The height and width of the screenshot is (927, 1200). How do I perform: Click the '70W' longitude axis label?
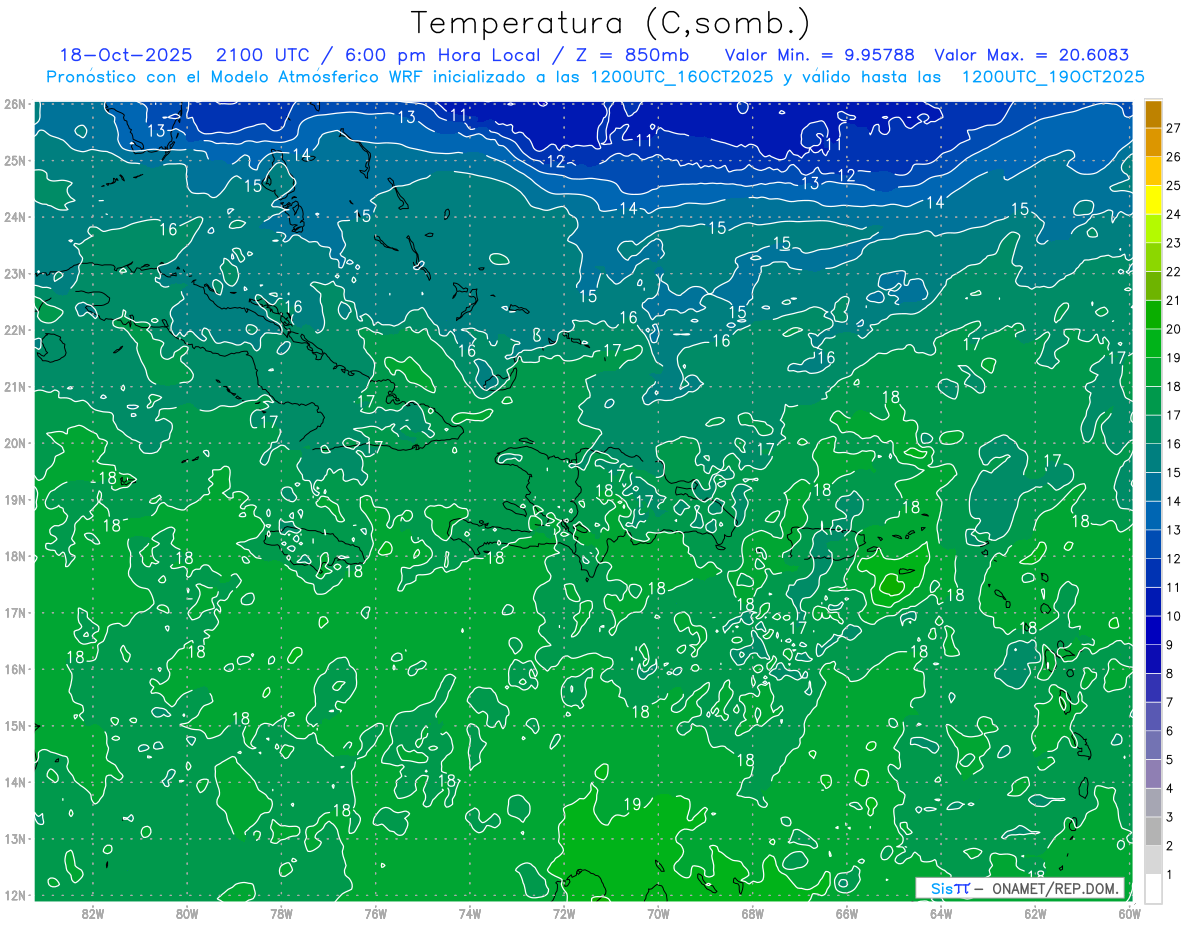click(658, 913)
